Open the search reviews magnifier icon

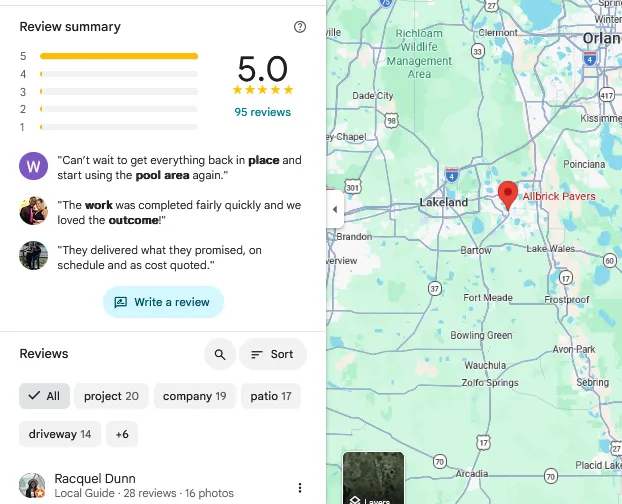[219, 354]
